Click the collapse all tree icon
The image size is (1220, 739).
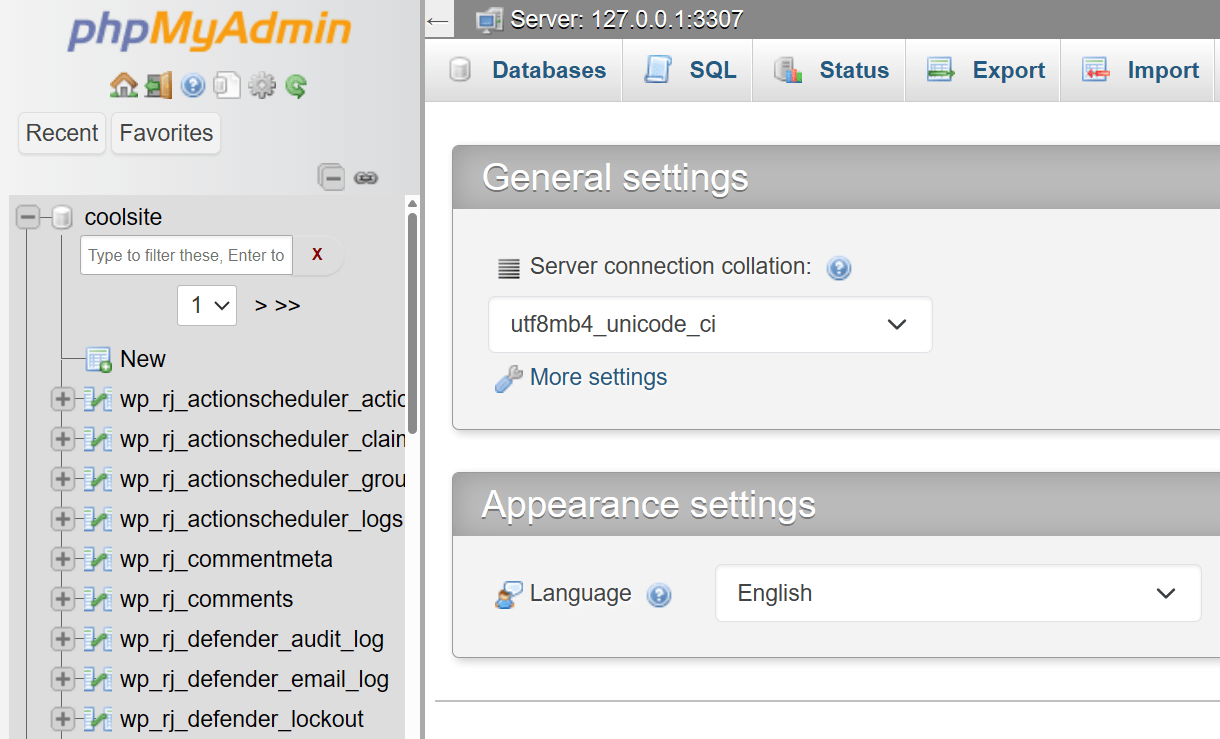point(331,178)
